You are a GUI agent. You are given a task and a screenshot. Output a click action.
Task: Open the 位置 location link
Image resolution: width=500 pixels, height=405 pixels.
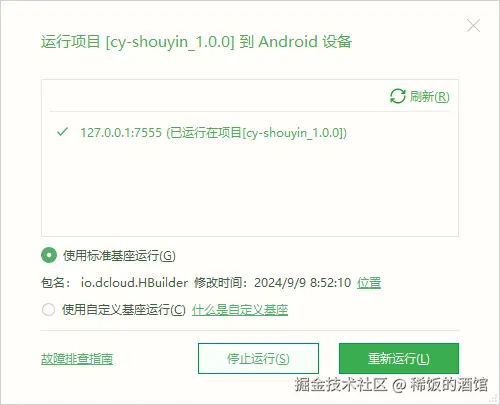pyautogui.click(x=369, y=283)
